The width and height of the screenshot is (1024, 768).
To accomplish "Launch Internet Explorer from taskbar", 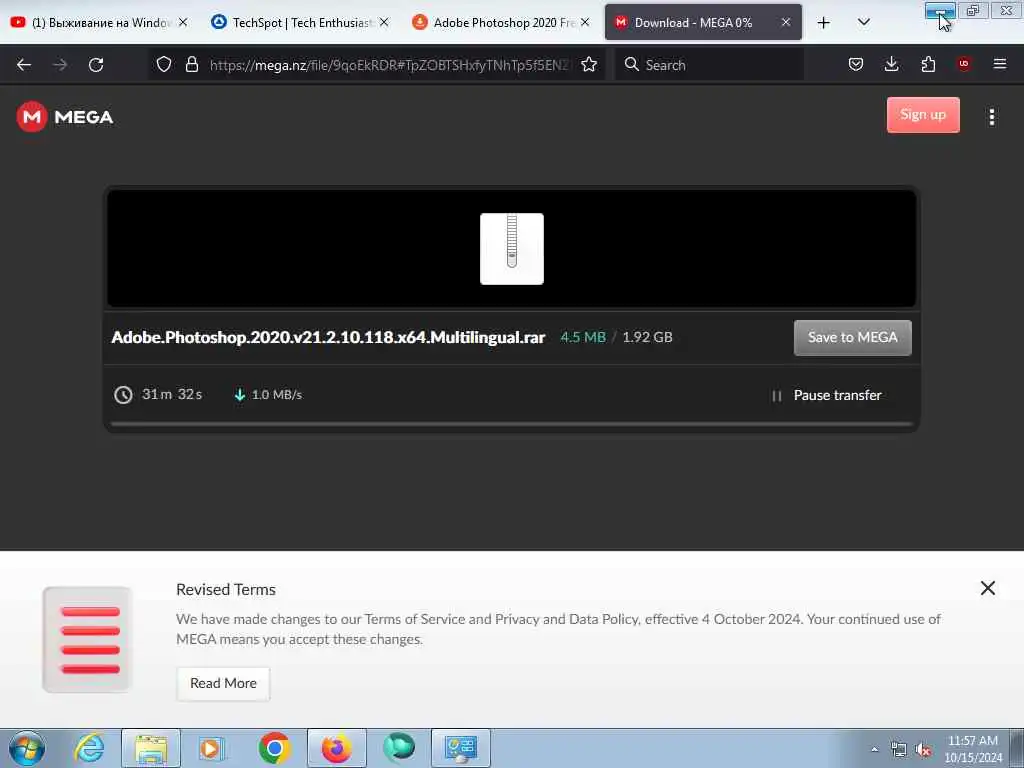I will click(89, 748).
